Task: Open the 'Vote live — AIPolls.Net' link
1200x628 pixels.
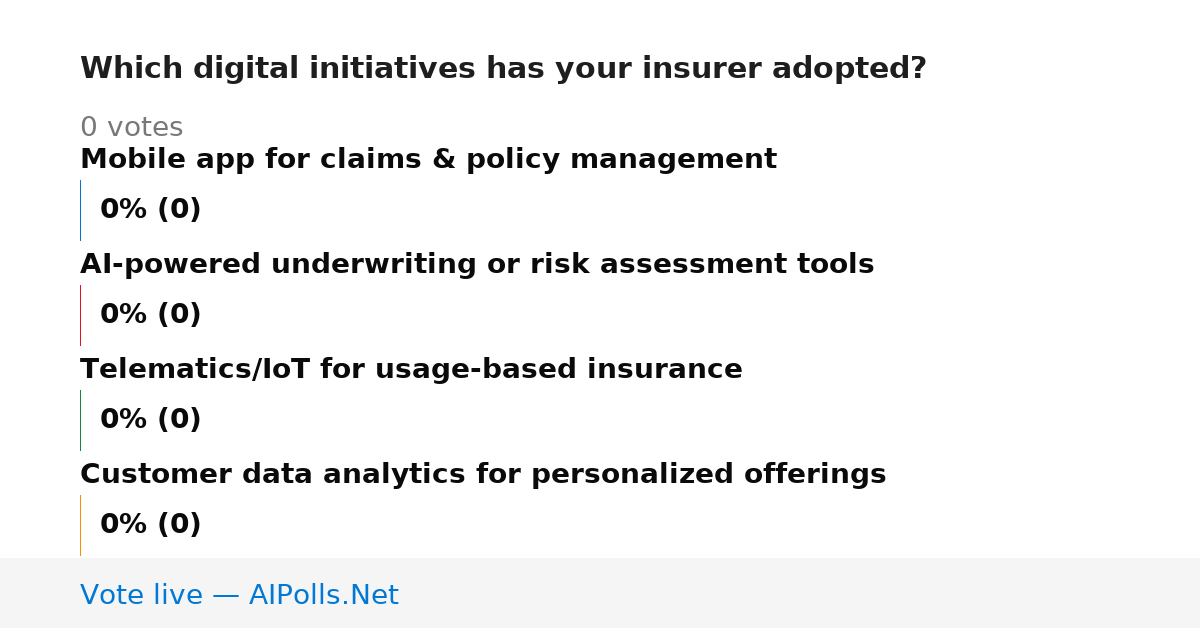Action: [x=239, y=596]
